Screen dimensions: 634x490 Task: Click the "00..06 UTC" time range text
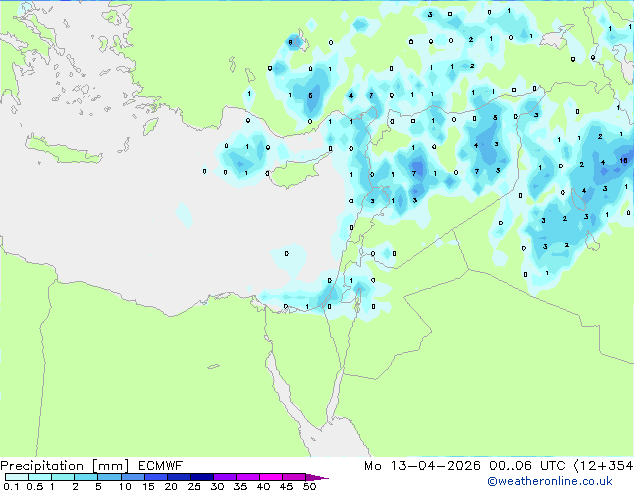coord(527,466)
